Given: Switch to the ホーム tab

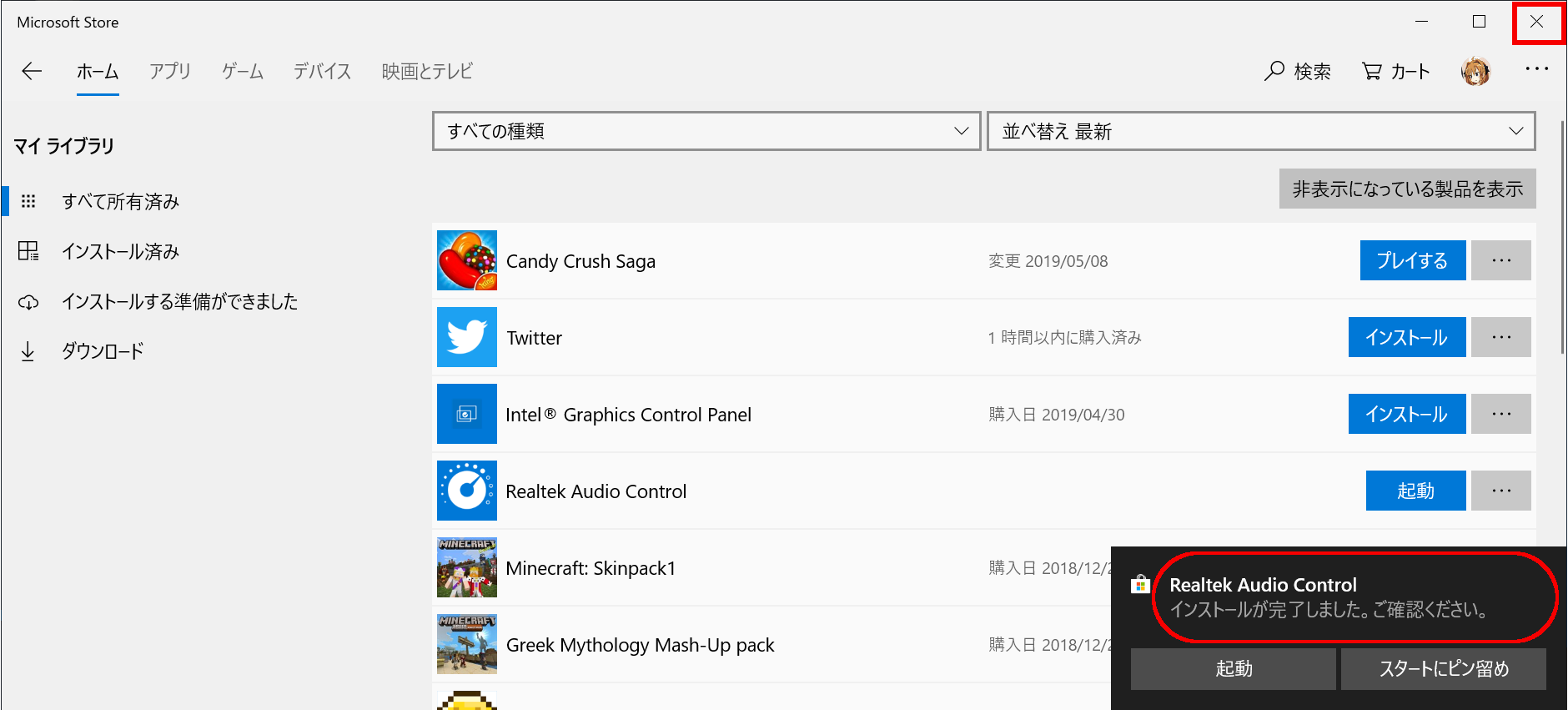Looking at the screenshot, I should [x=98, y=72].
